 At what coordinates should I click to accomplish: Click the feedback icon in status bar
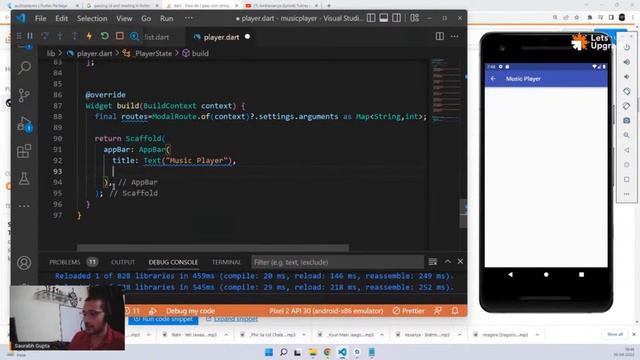(438, 311)
